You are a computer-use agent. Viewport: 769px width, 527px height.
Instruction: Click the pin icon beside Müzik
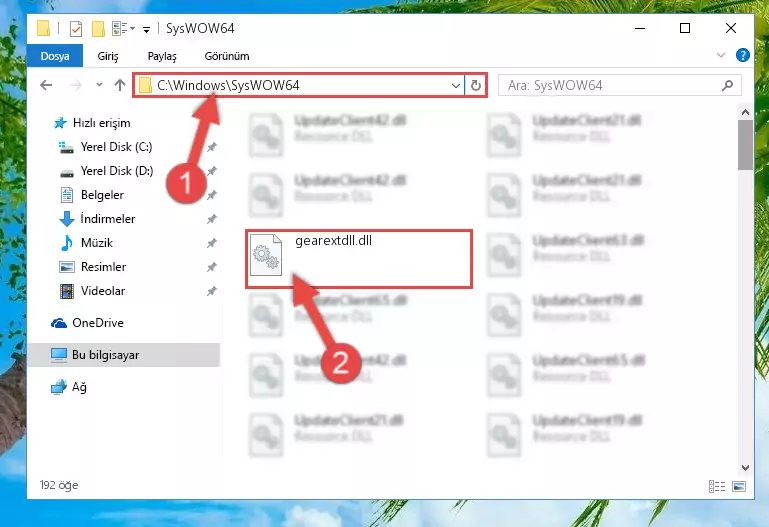pos(212,243)
